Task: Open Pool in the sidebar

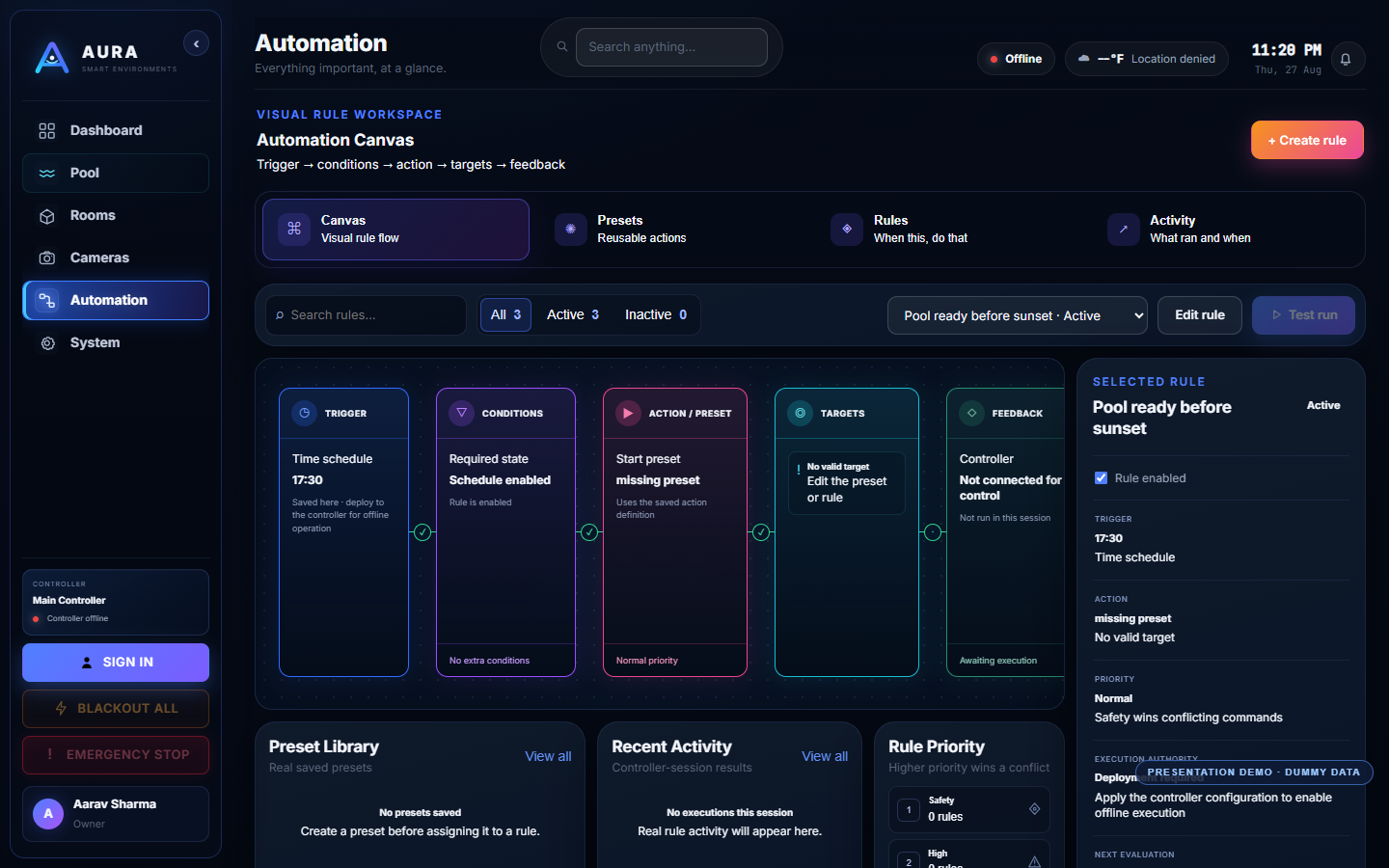Action: pyautogui.click(x=116, y=173)
